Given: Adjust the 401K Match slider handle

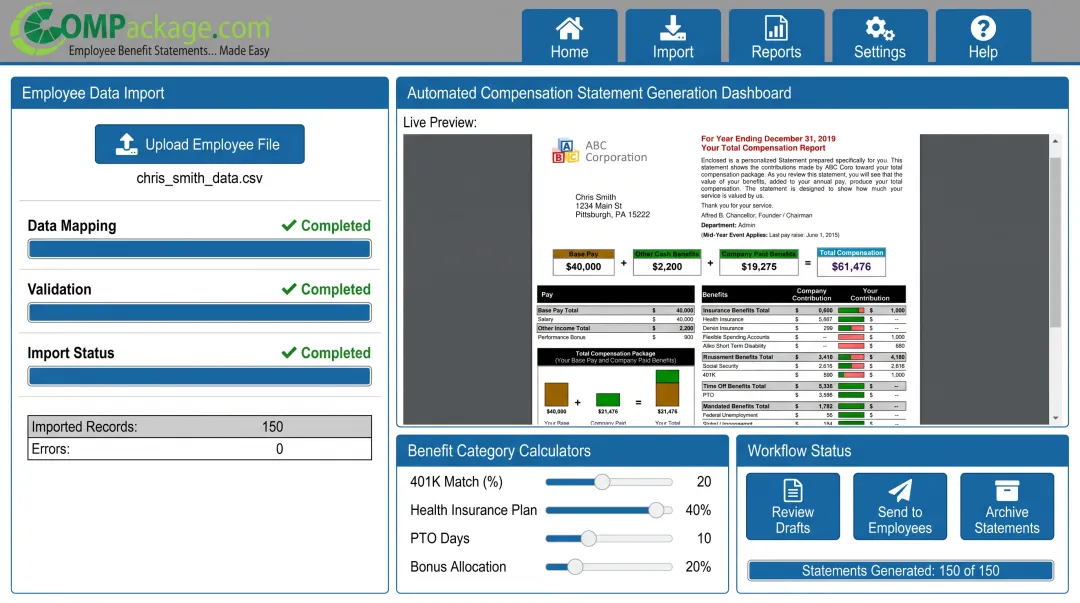Looking at the screenshot, I should tap(602, 482).
